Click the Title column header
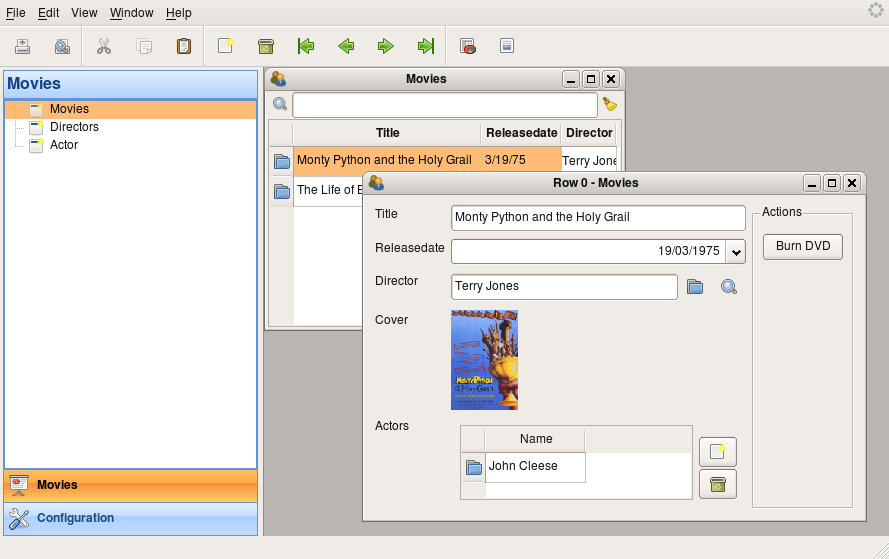The image size is (889, 559). (387, 133)
